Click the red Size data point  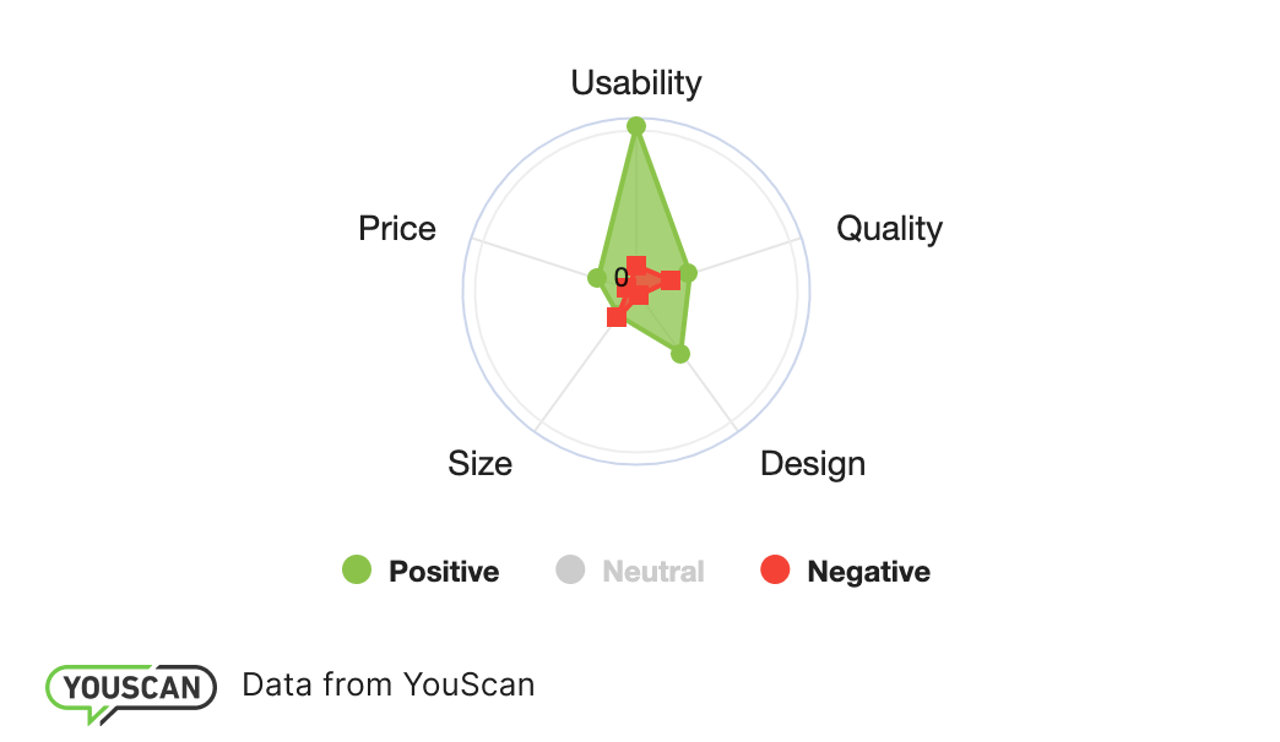click(617, 317)
